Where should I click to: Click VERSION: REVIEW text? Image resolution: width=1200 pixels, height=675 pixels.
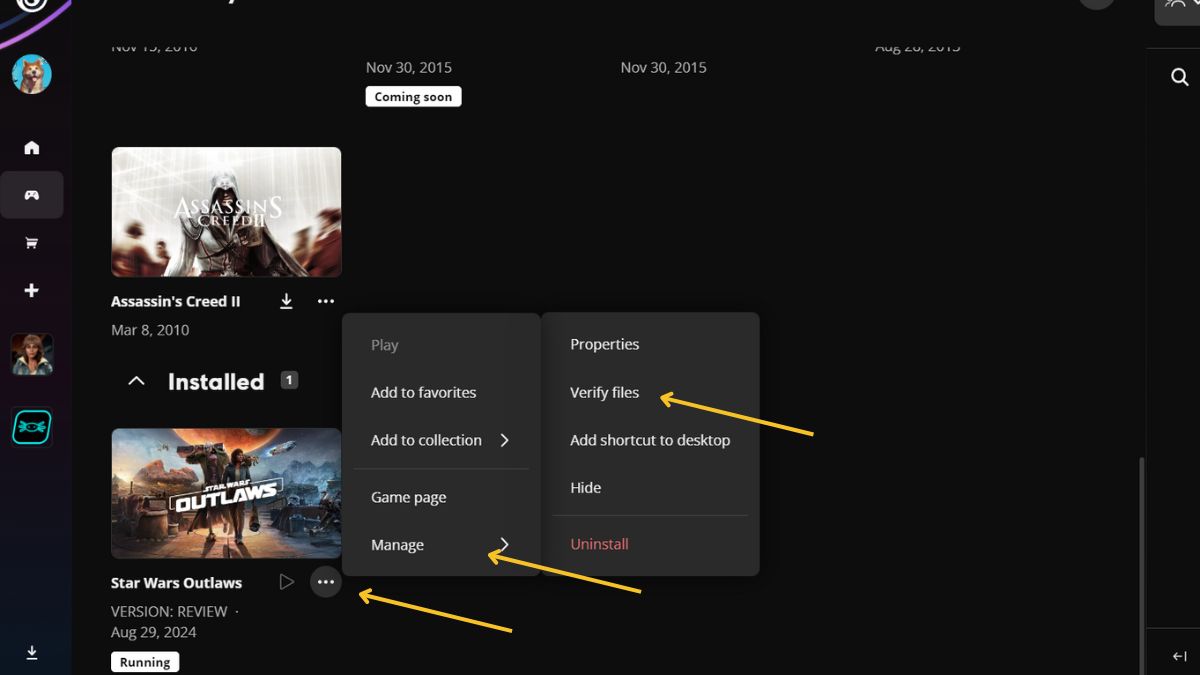tap(169, 611)
